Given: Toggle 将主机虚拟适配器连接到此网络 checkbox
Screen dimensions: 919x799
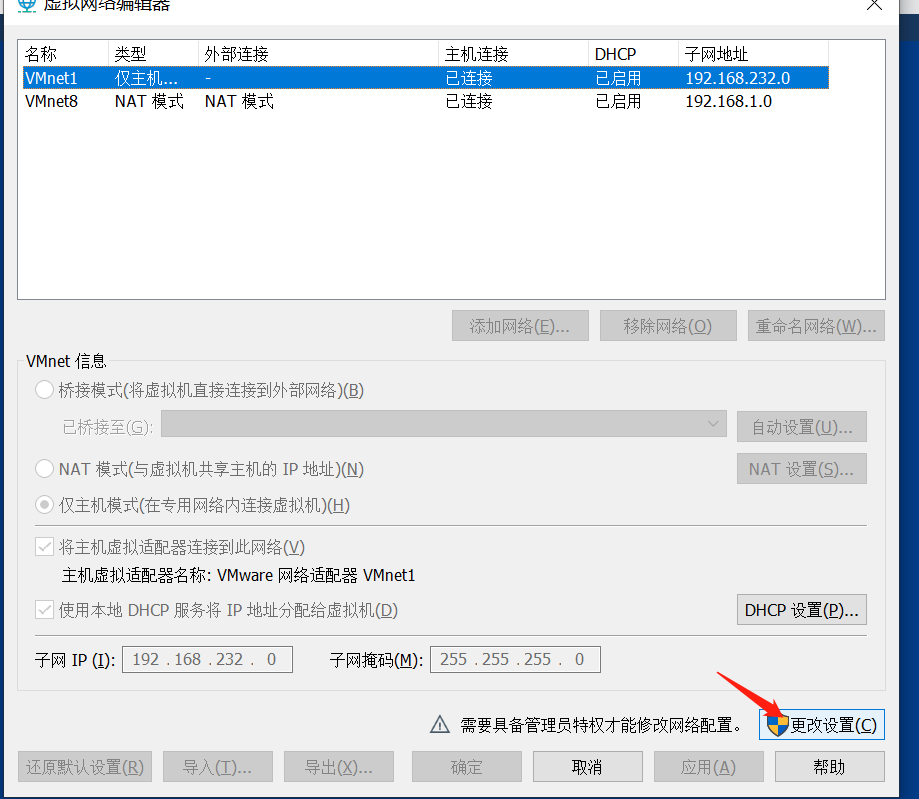Looking at the screenshot, I should (45, 547).
